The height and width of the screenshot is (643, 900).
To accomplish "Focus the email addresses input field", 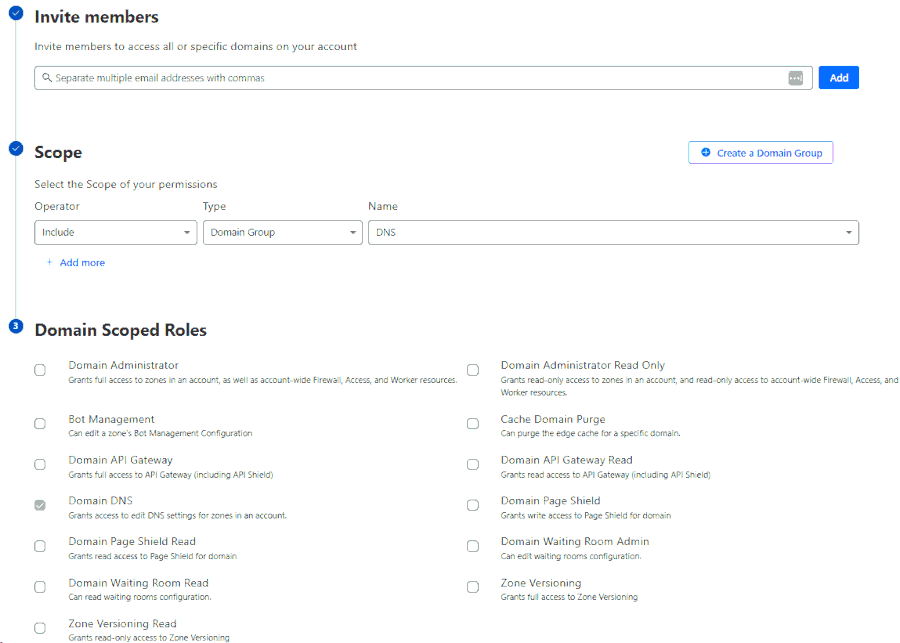I will coord(424,78).
